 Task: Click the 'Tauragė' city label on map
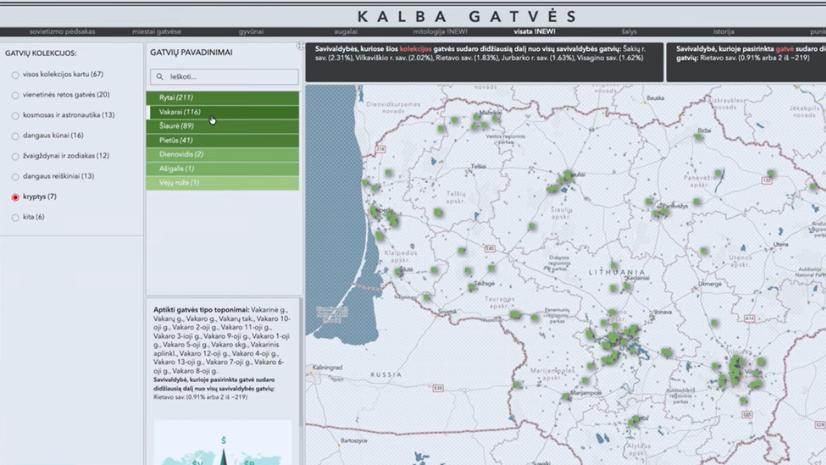pyautogui.click(x=485, y=283)
